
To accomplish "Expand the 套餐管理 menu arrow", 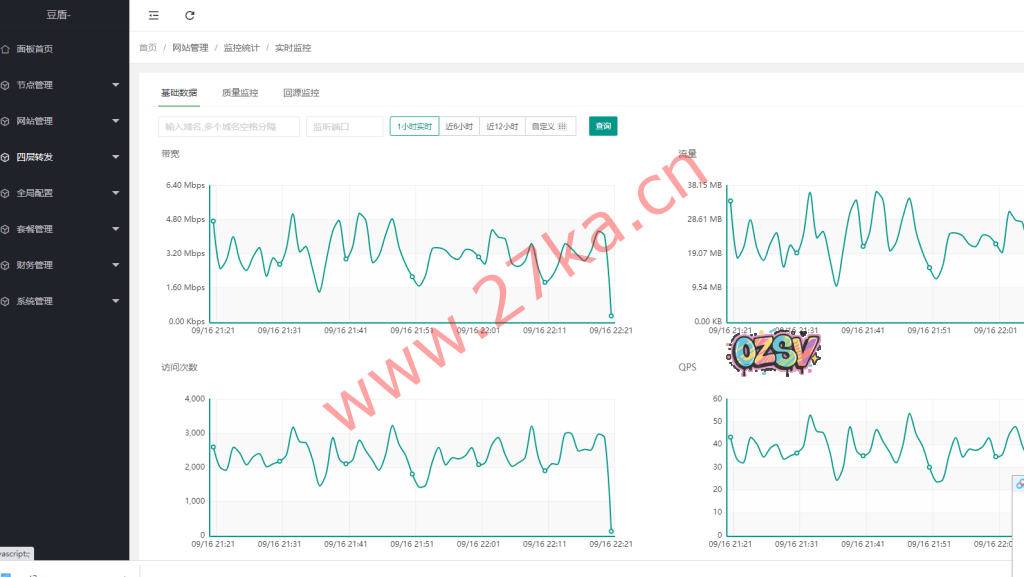I will (x=116, y=229).
